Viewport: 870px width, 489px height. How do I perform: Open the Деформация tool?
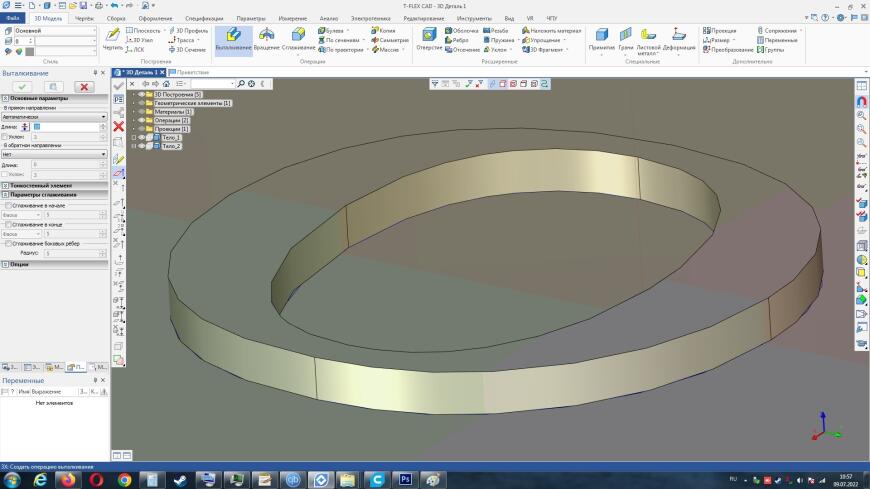(679, 39)
